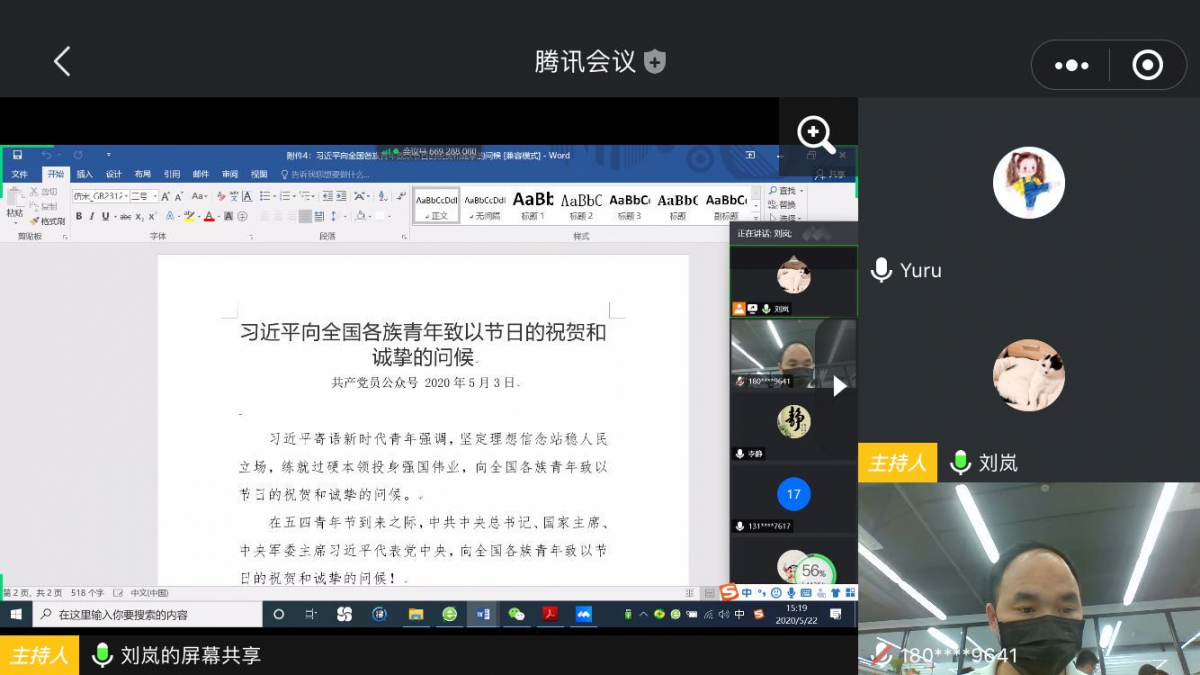Open the font color tool
The height and width of the screenshot is (675, 1200).
(209, 217)
